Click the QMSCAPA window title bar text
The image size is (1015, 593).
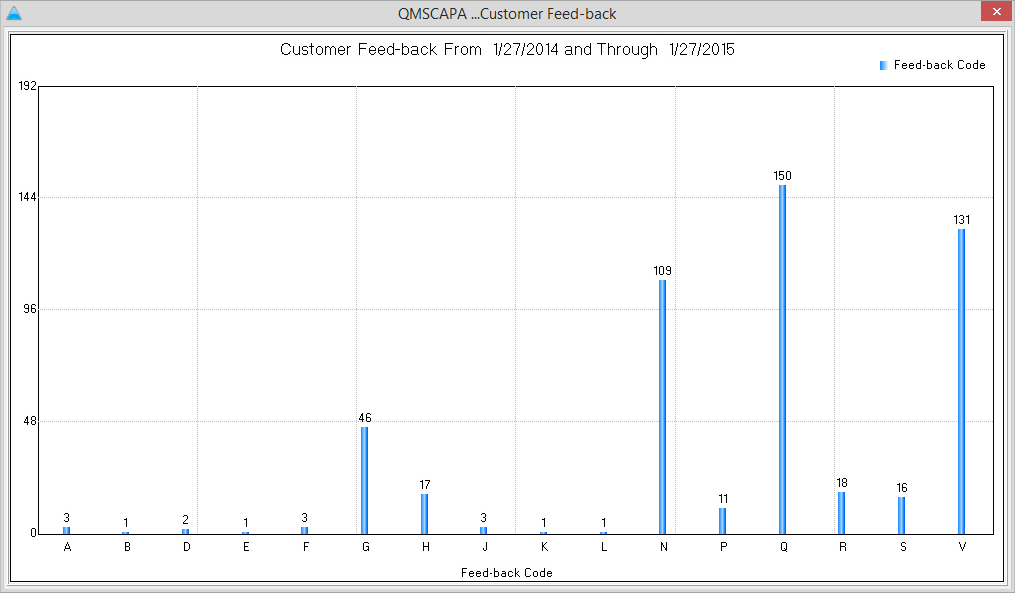(507, 13)
